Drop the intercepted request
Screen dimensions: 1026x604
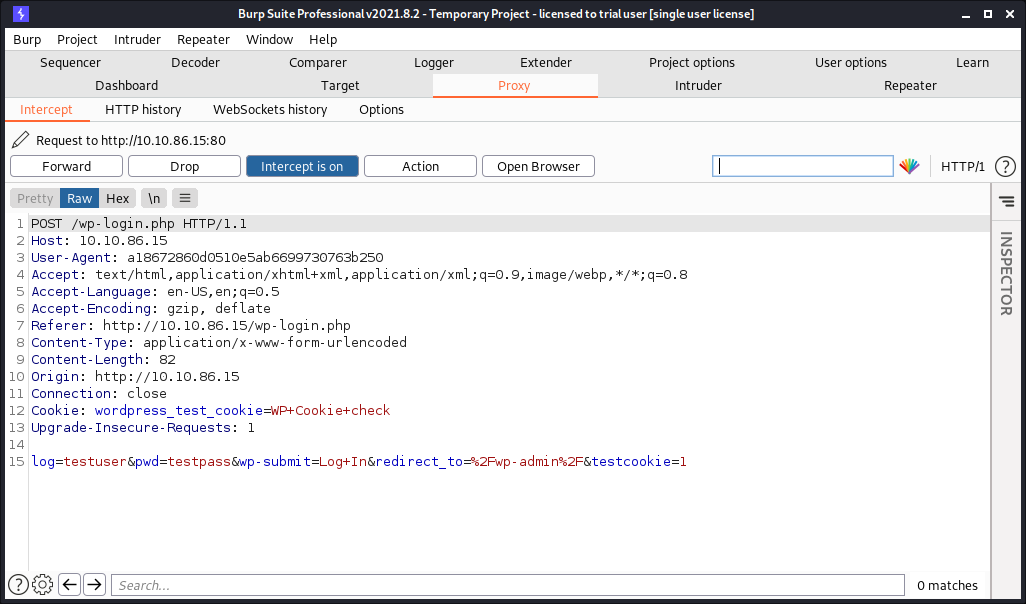[x=185, y=166]
